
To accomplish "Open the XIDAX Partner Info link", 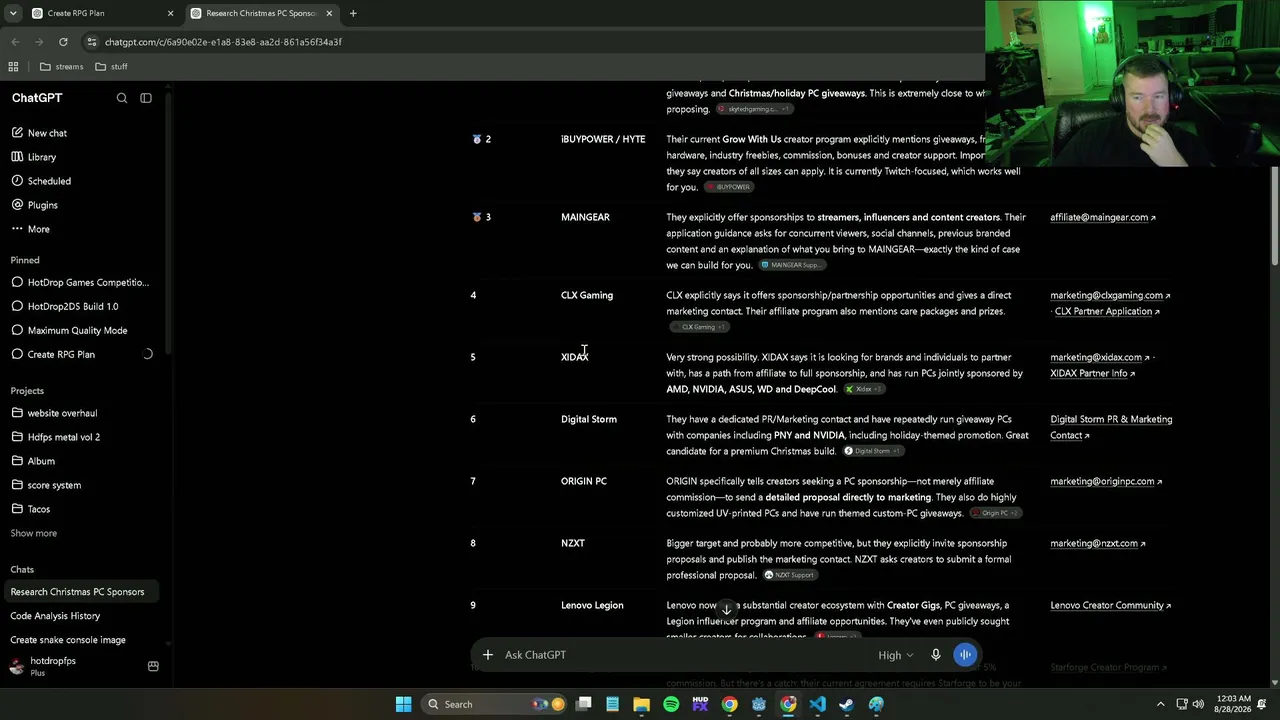I will (1092, 373).
